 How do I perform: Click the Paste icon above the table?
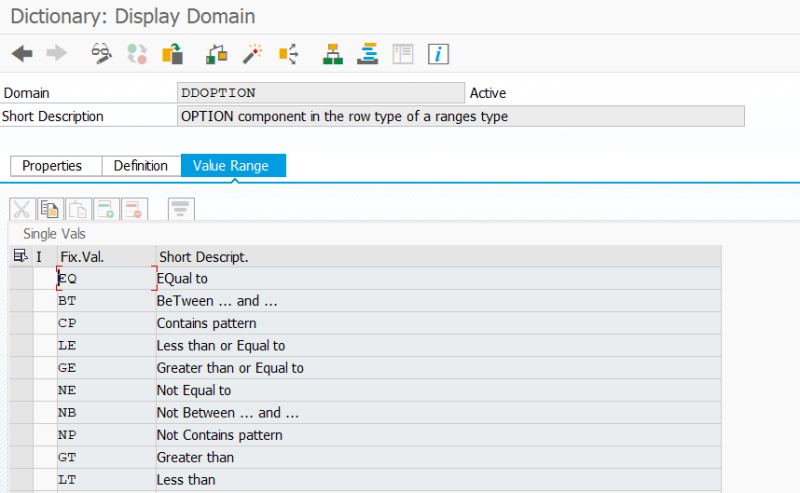[x=78, y=209]
